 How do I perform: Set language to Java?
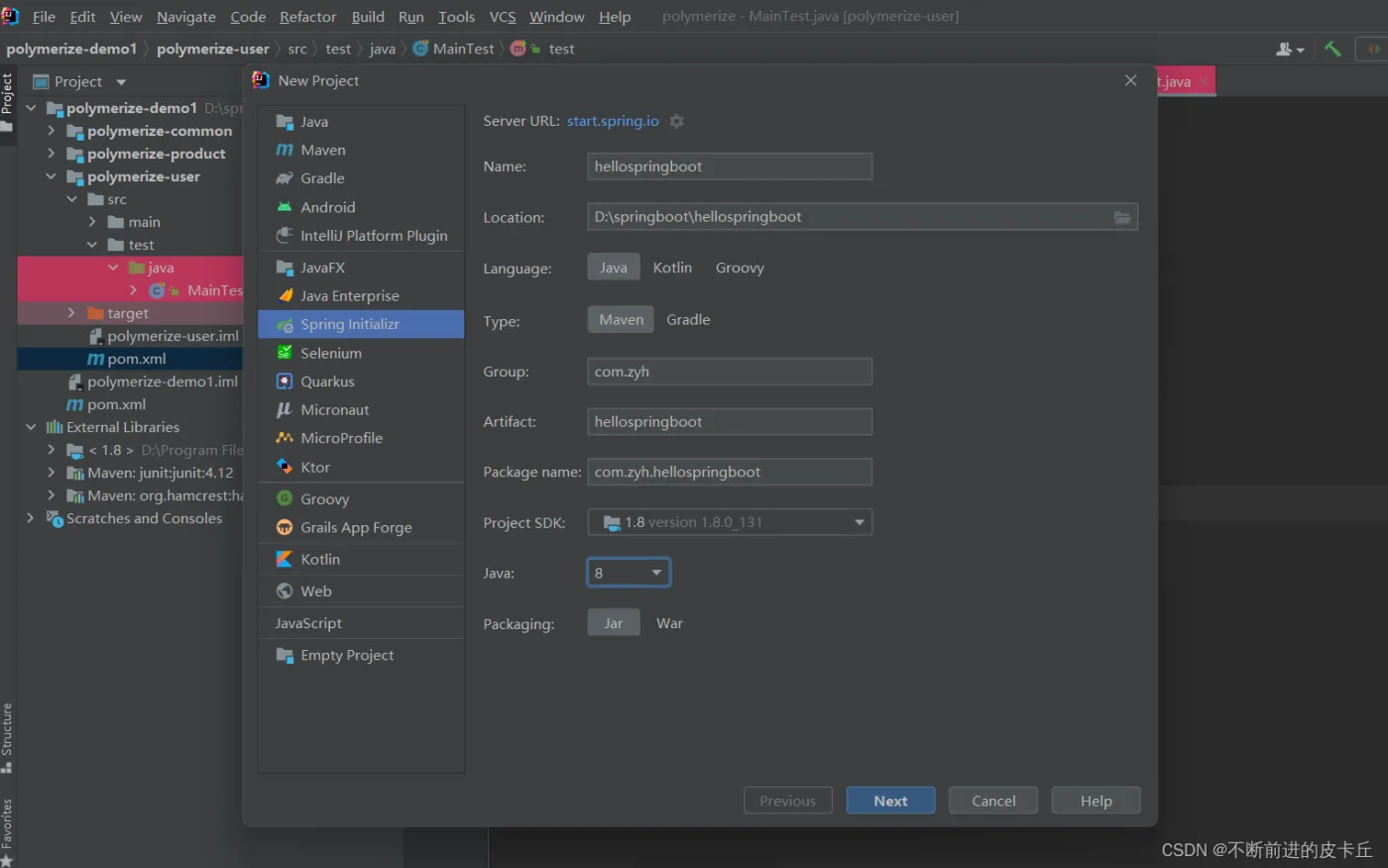(614, 268)
